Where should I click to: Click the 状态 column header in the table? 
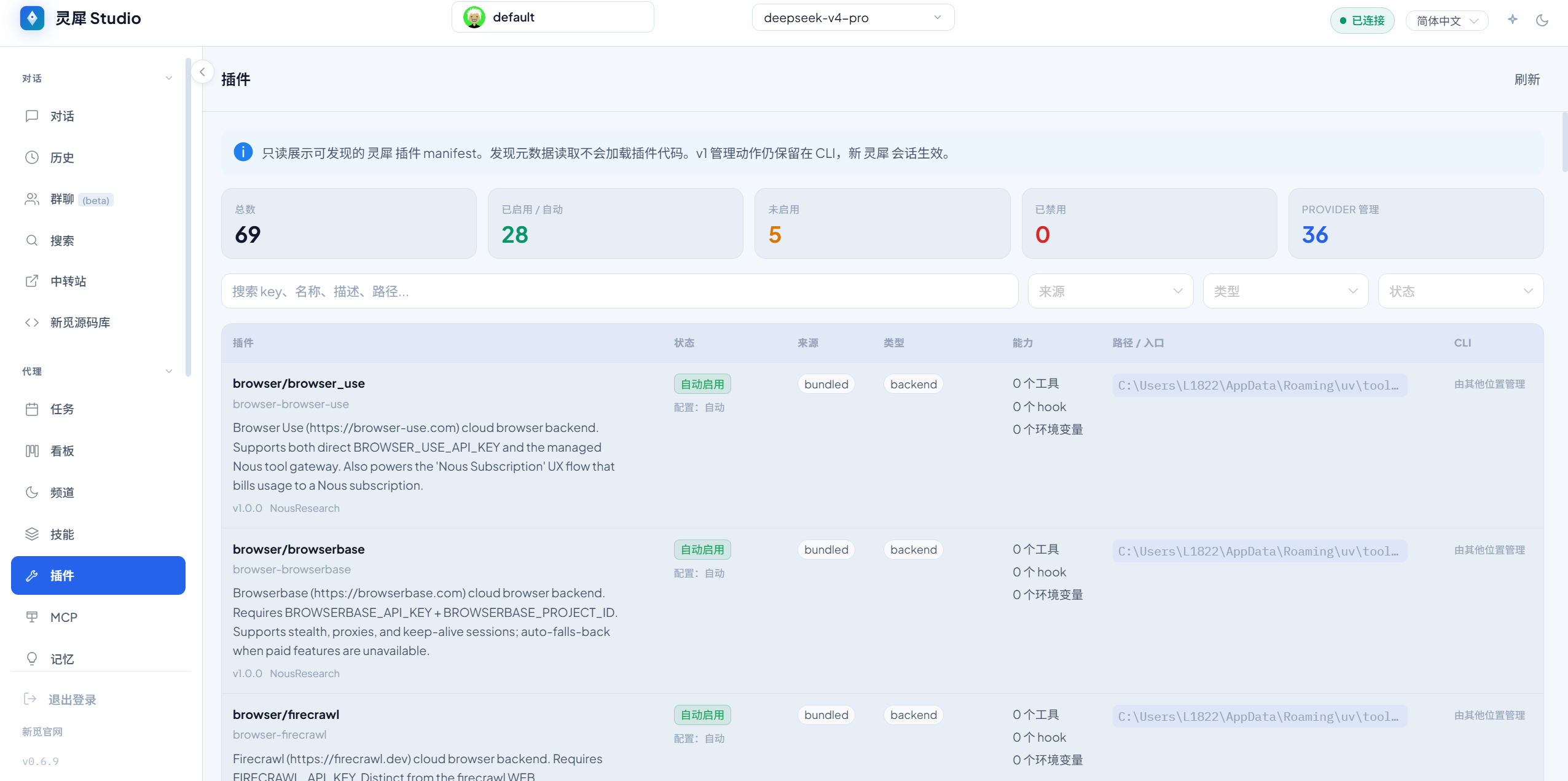pyautogui.click(x=684, y=343)
